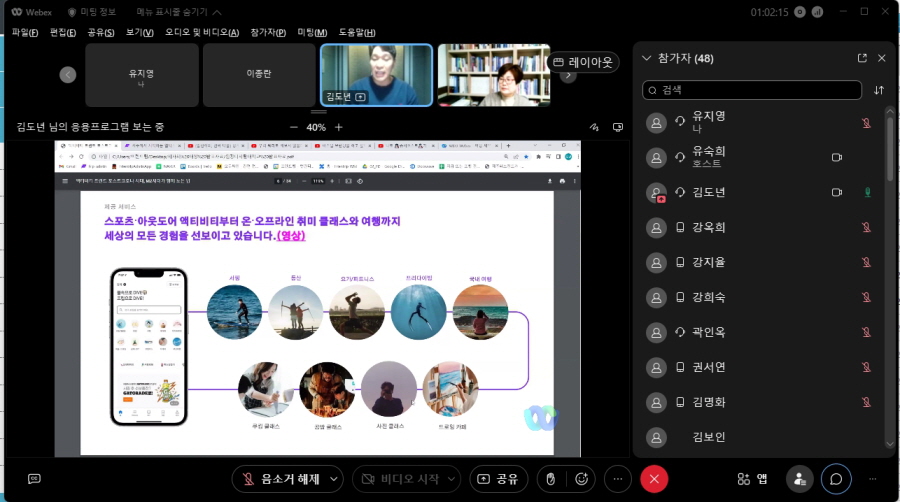Zoom out shared content with minus

(294, 127)
